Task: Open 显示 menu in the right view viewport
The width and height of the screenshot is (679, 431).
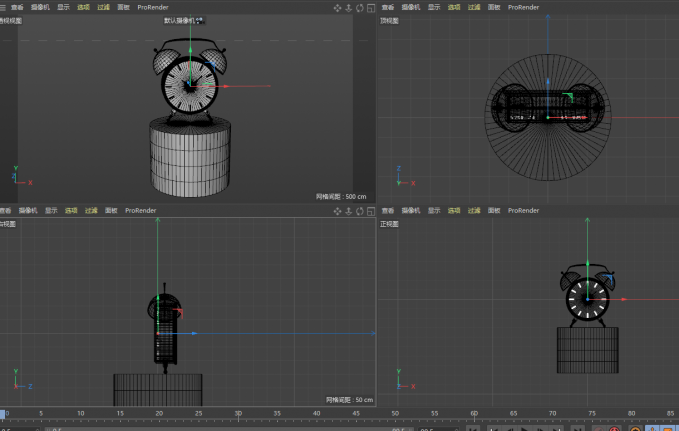Action: coord(51,211)
